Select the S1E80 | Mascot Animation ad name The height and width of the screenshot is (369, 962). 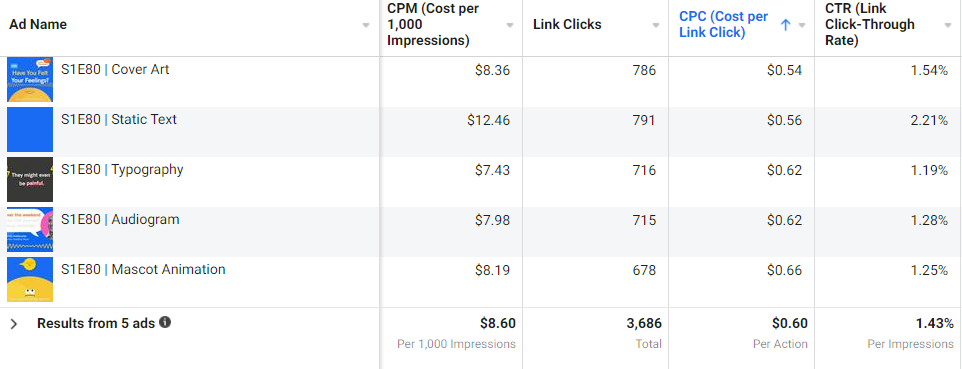[x=143, y=269]
